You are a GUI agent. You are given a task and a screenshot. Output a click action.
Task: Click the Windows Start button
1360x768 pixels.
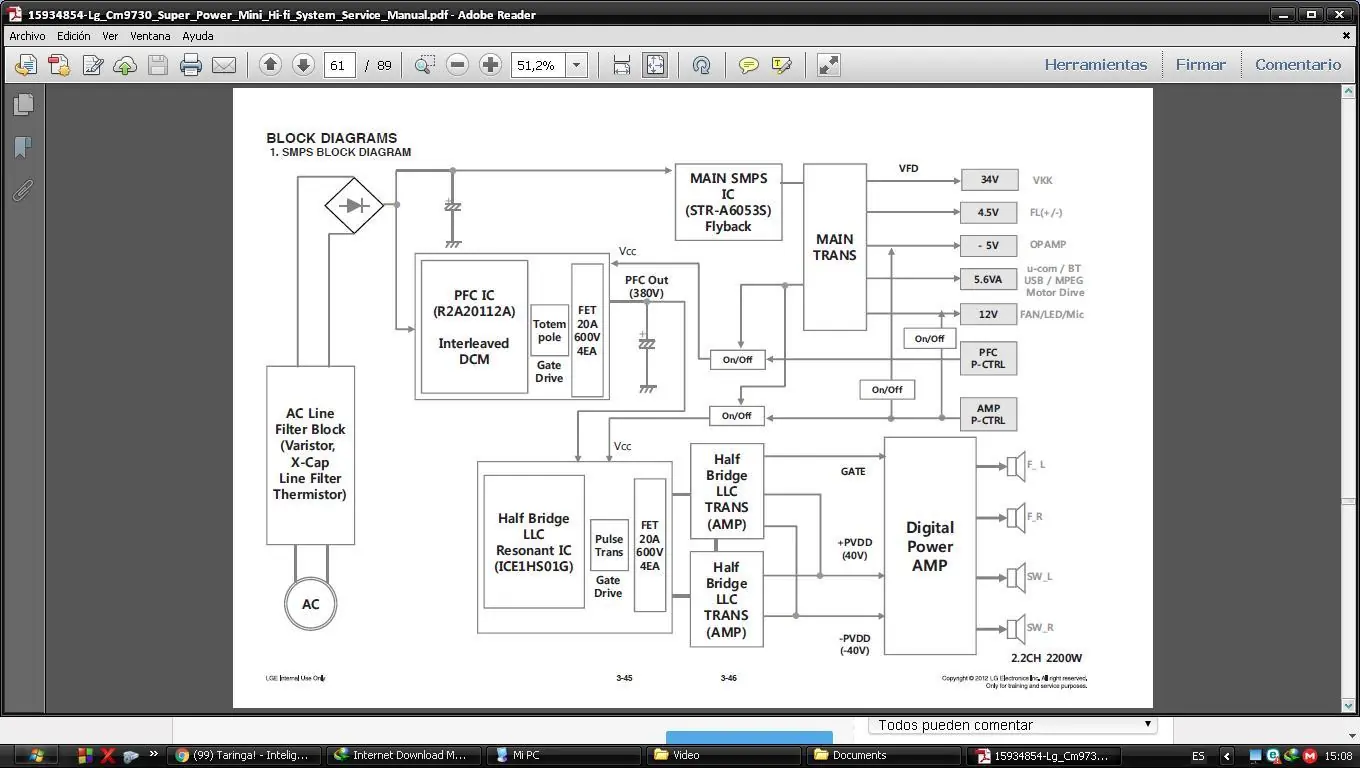pos(36,755)
